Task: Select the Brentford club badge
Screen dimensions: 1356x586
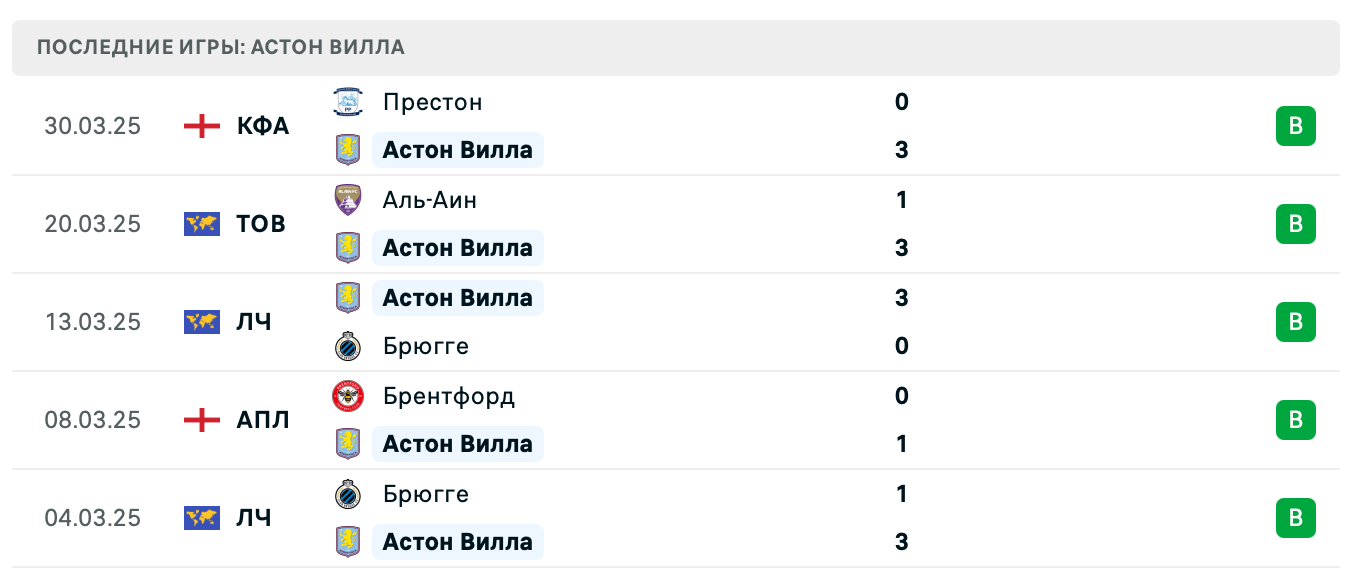Action: [347, 396]
